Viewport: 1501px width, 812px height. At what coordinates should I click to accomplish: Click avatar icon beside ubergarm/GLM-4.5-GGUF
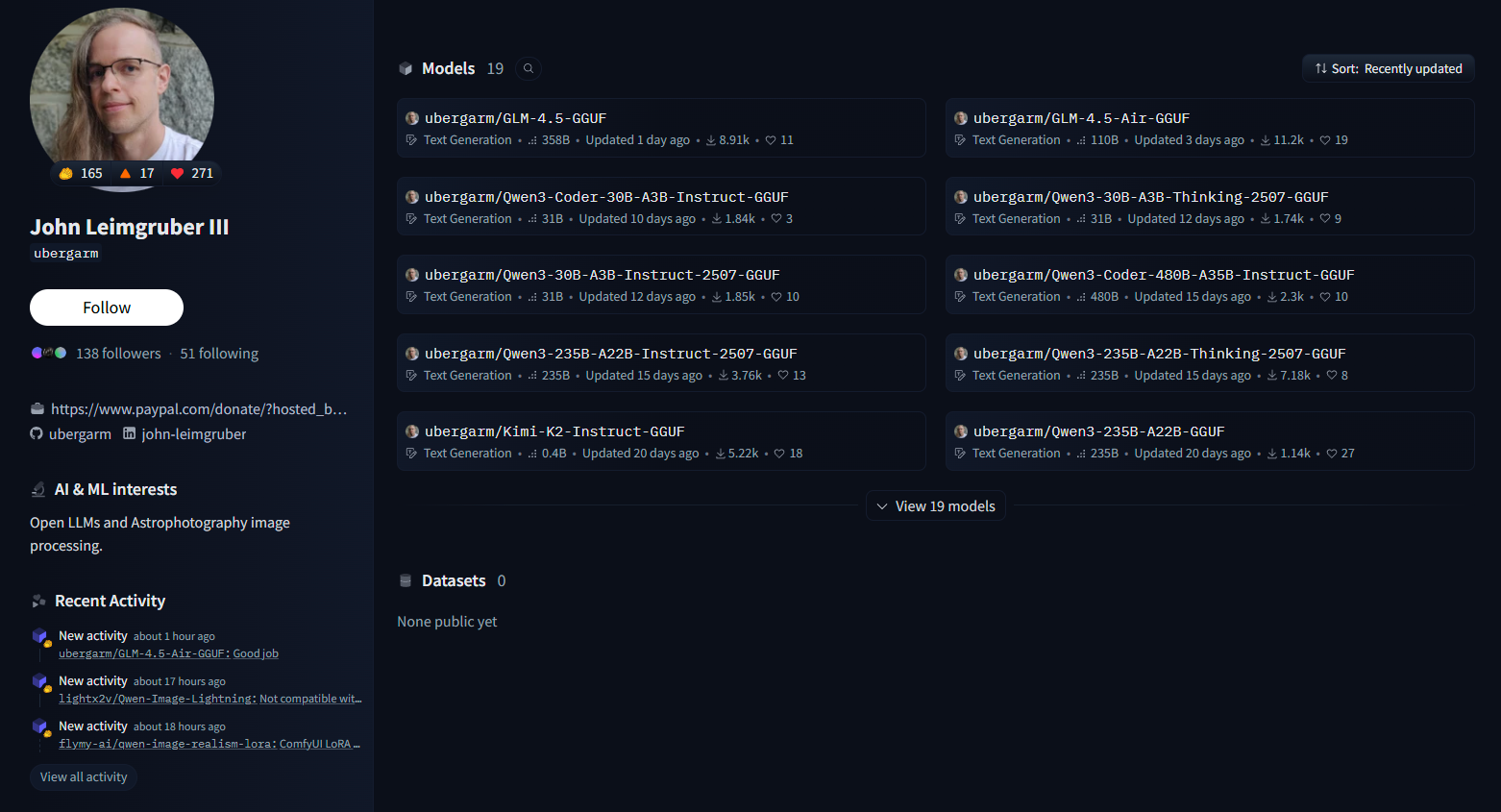point(412,118)
